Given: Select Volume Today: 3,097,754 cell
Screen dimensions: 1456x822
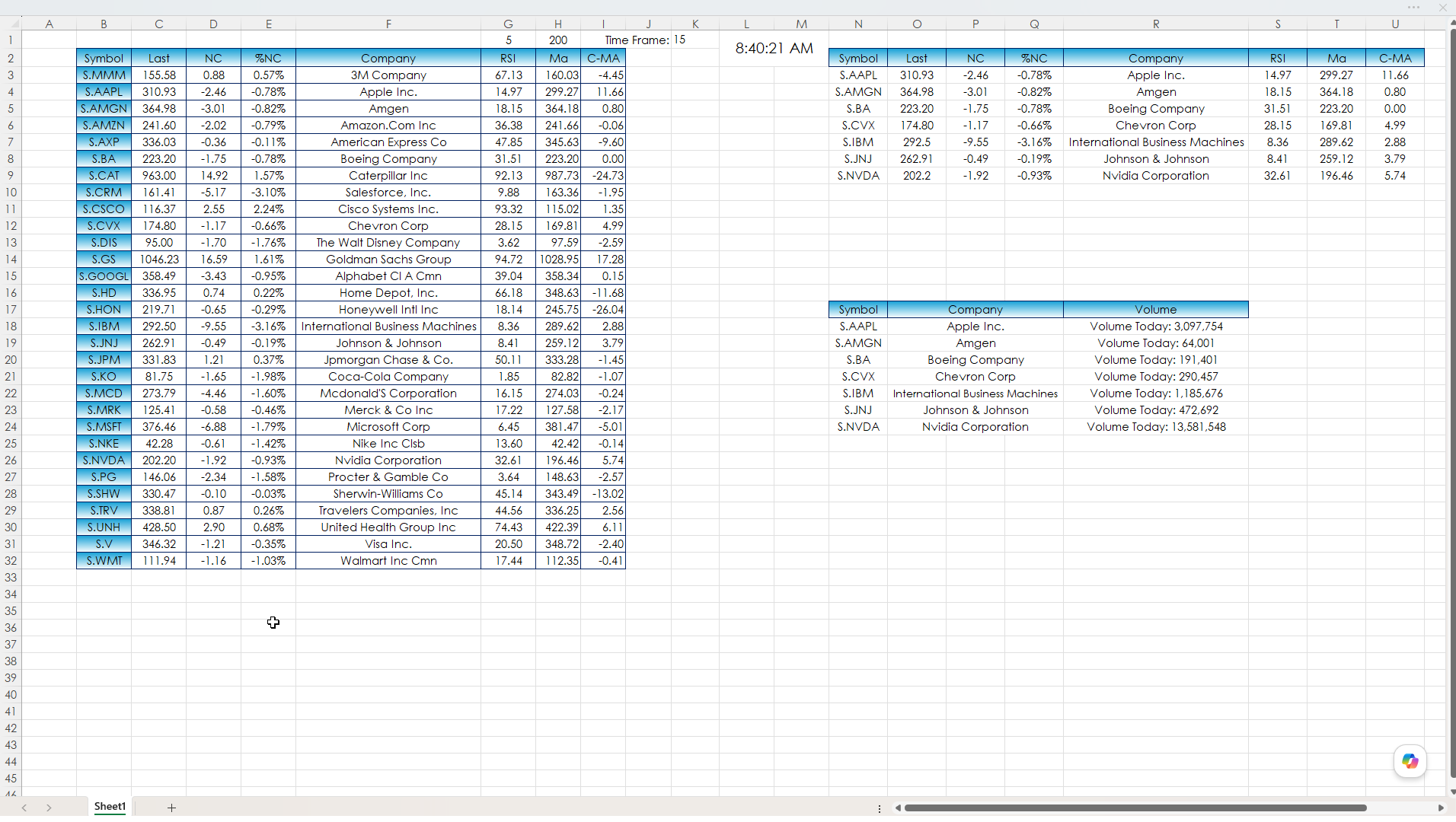Looking at the screenshot, I should [1156, 327].
